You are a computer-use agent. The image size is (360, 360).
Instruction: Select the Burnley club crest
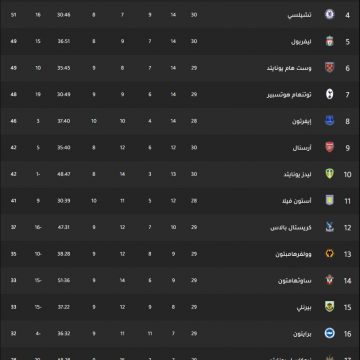click(x=329, y=307)
